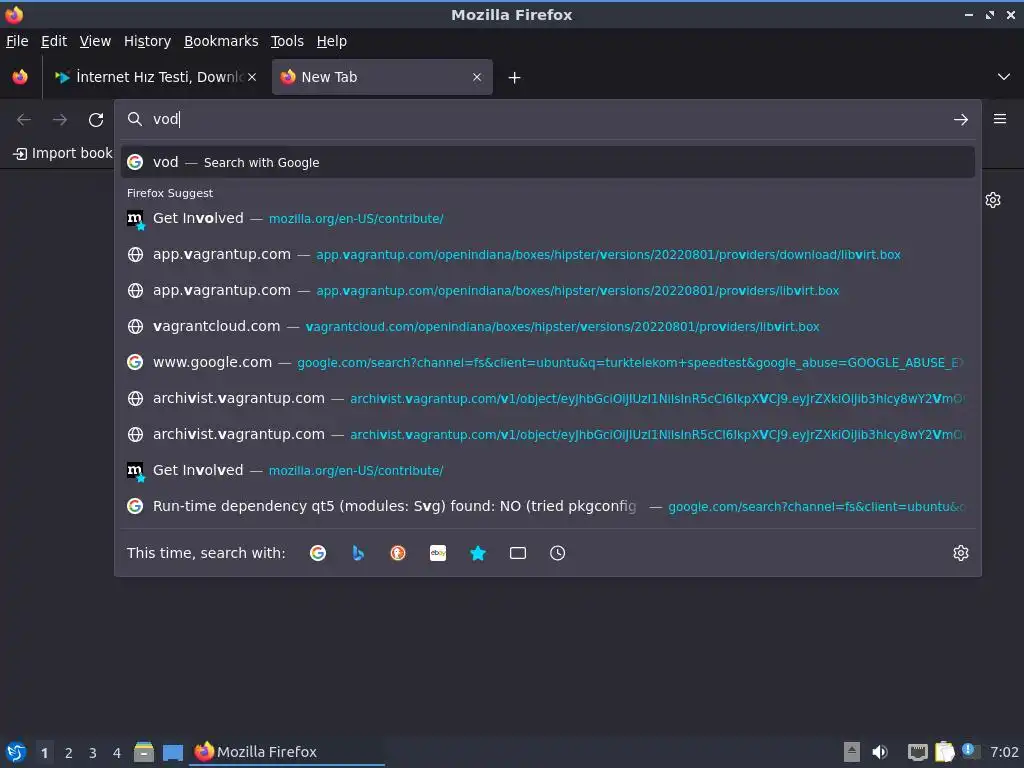Viewport: 1024px width, 768px height.
Task: Search this time with DuckDuckGo icon
Action: (398, 553)
